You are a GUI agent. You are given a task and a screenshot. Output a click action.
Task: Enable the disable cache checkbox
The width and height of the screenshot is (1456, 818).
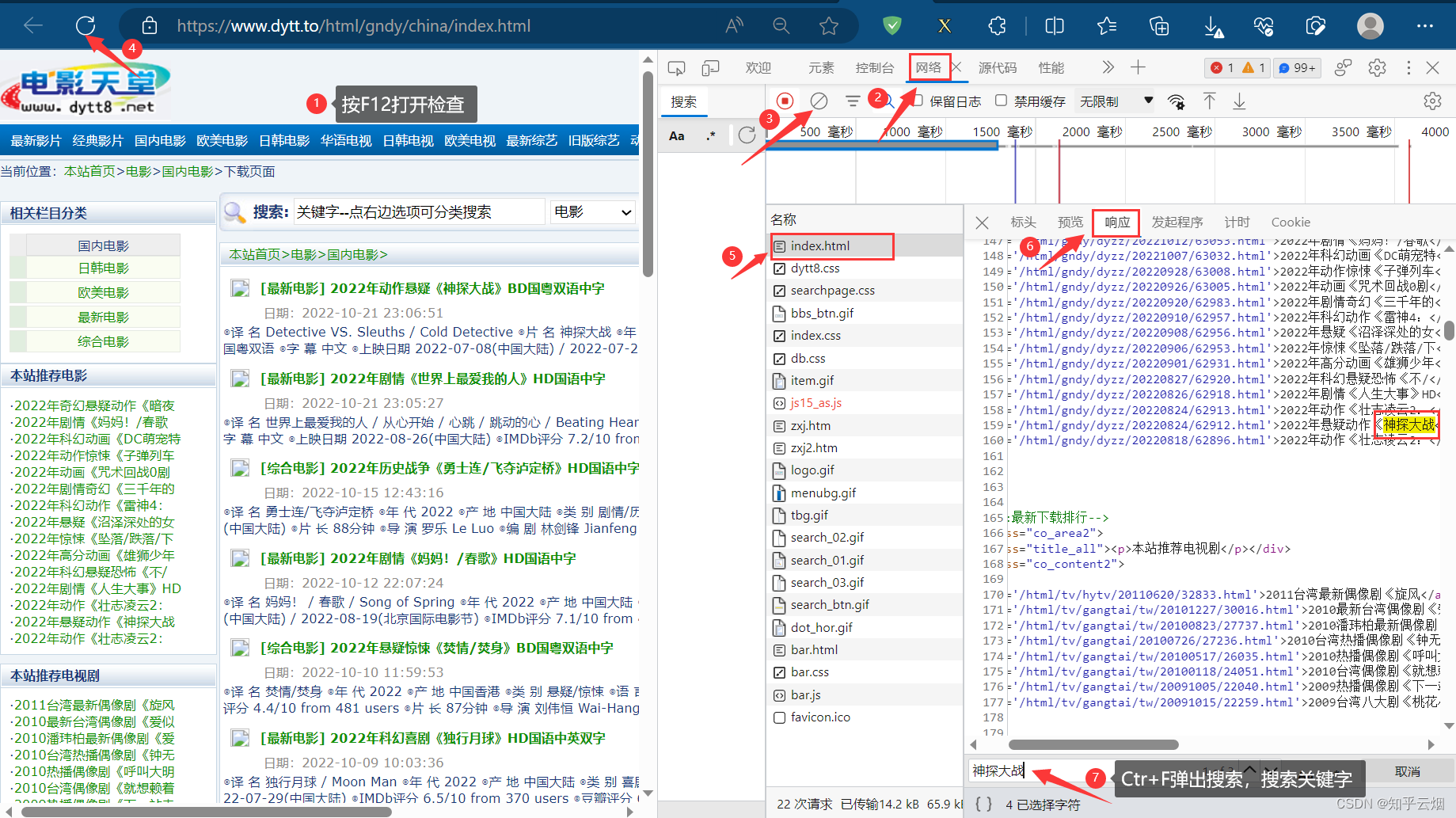tap(1002, 101)
